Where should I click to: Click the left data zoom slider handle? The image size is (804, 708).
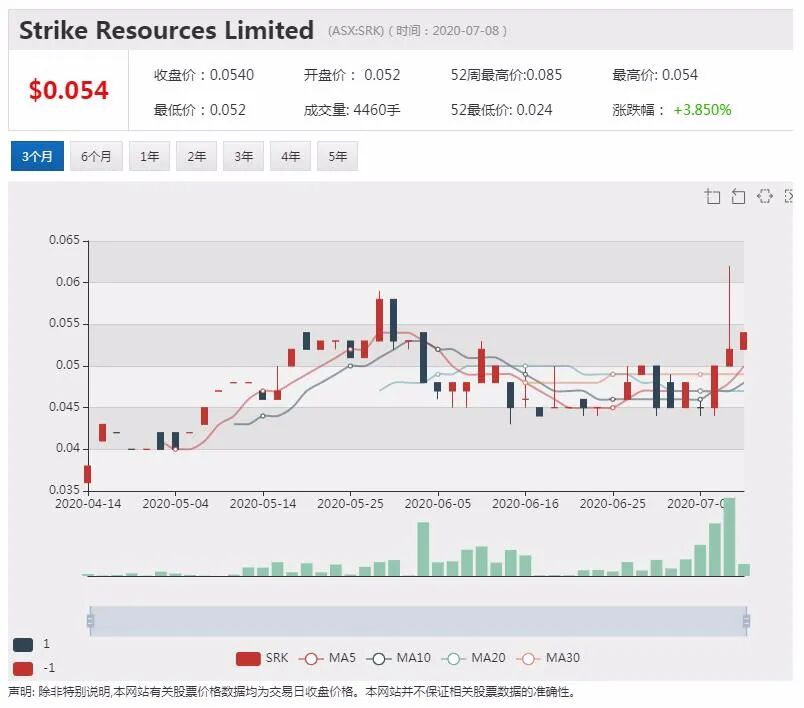pyautogui.click(x=91, y=621)
